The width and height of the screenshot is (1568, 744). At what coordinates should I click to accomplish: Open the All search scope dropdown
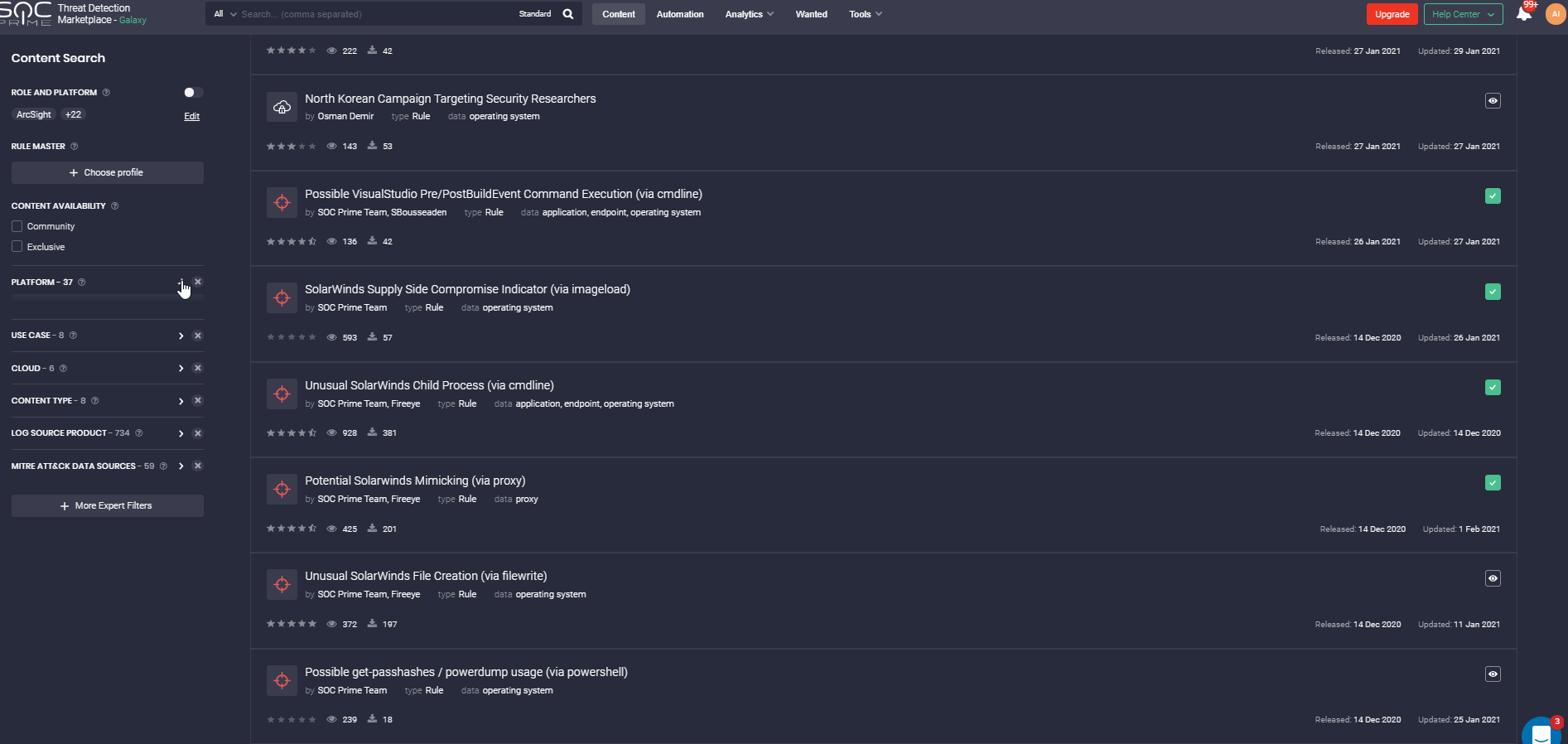tap(224, 14)
